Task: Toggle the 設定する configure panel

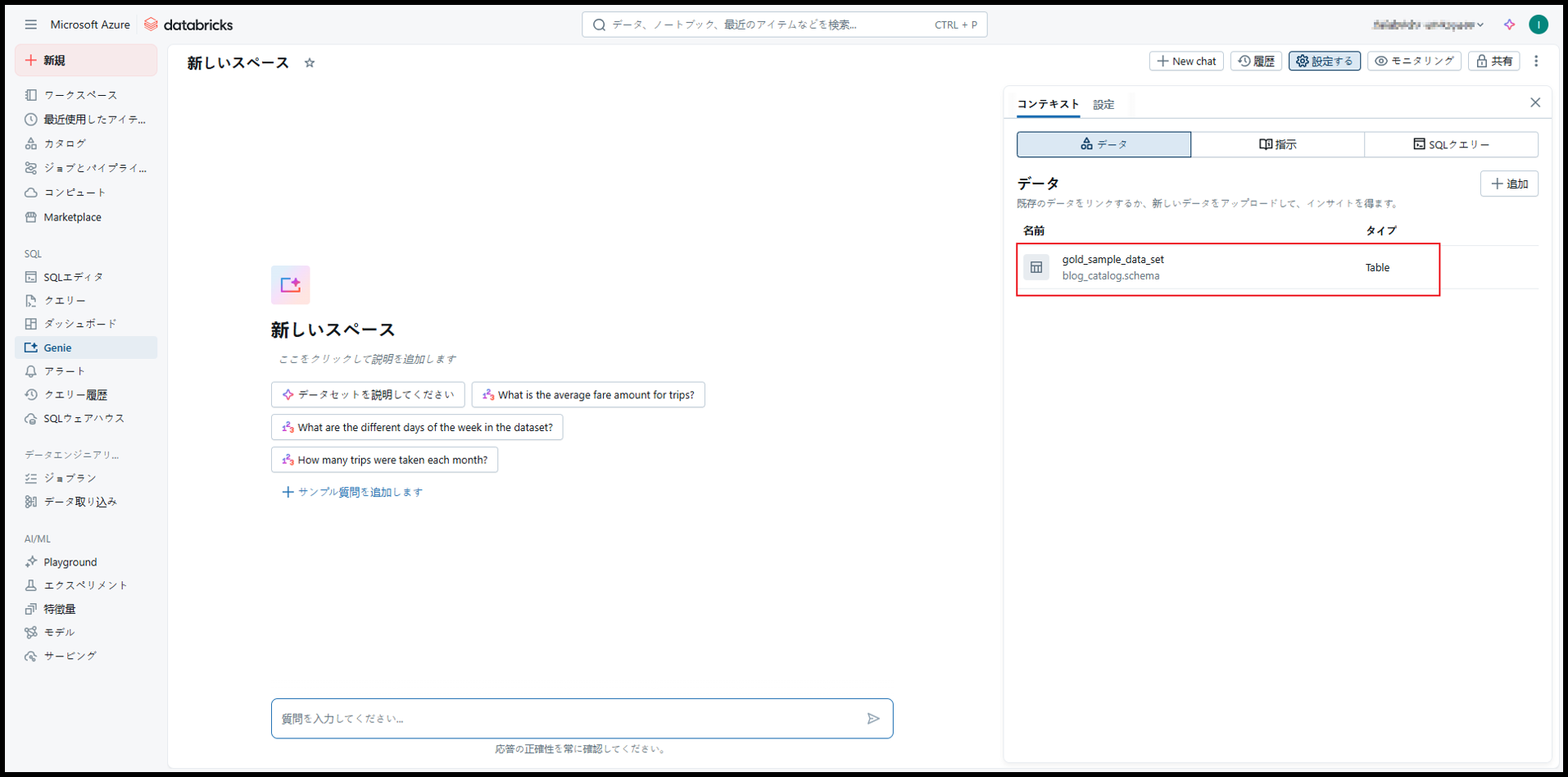Action: pos(1324,61)
